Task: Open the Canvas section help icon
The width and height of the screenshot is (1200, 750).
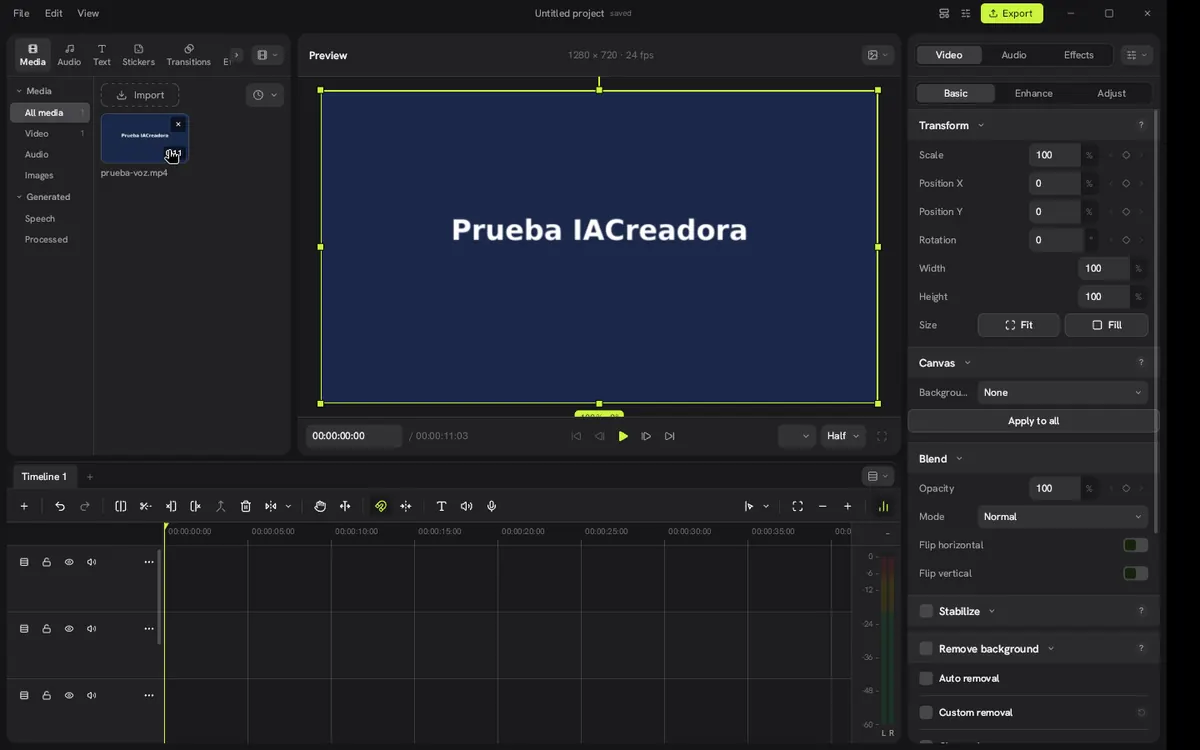Action: click(1141, 363)
